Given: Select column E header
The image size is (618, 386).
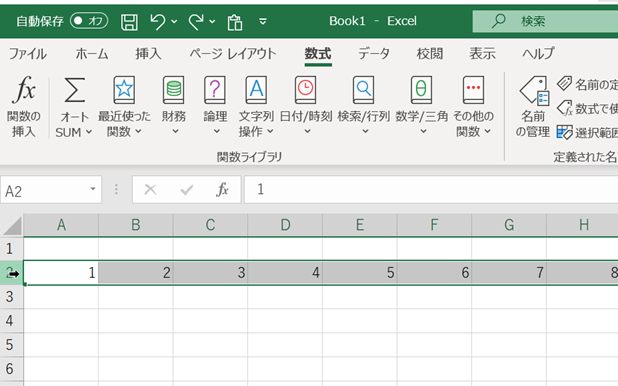Looking at the screenshot, I should click(359, 225).
